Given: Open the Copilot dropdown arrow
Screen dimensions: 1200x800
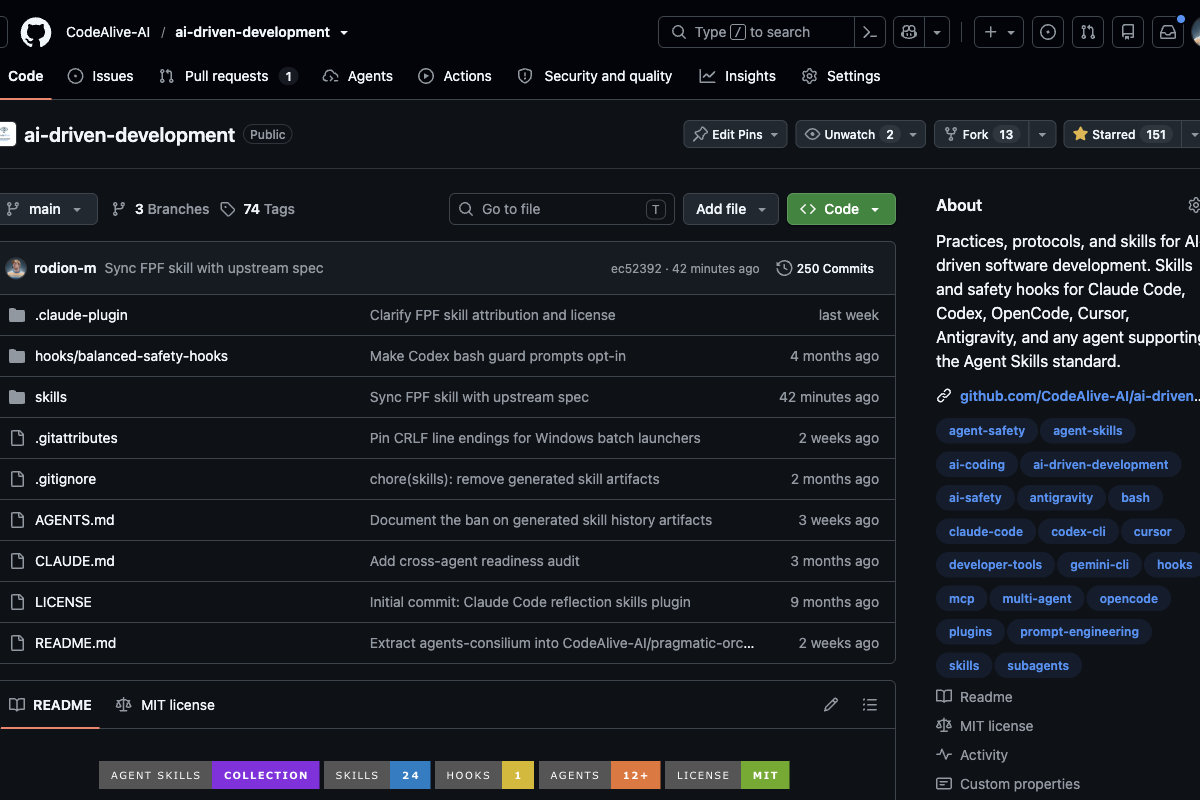Looking at the screenshot, I should (x=937, y=32).
